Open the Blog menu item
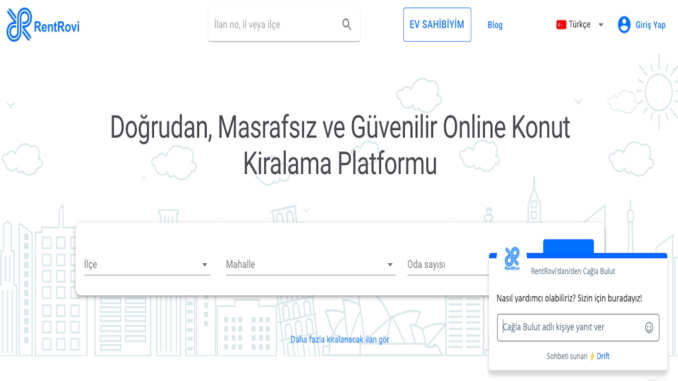Viewport: 678px width, 381px height. point(495,25)
